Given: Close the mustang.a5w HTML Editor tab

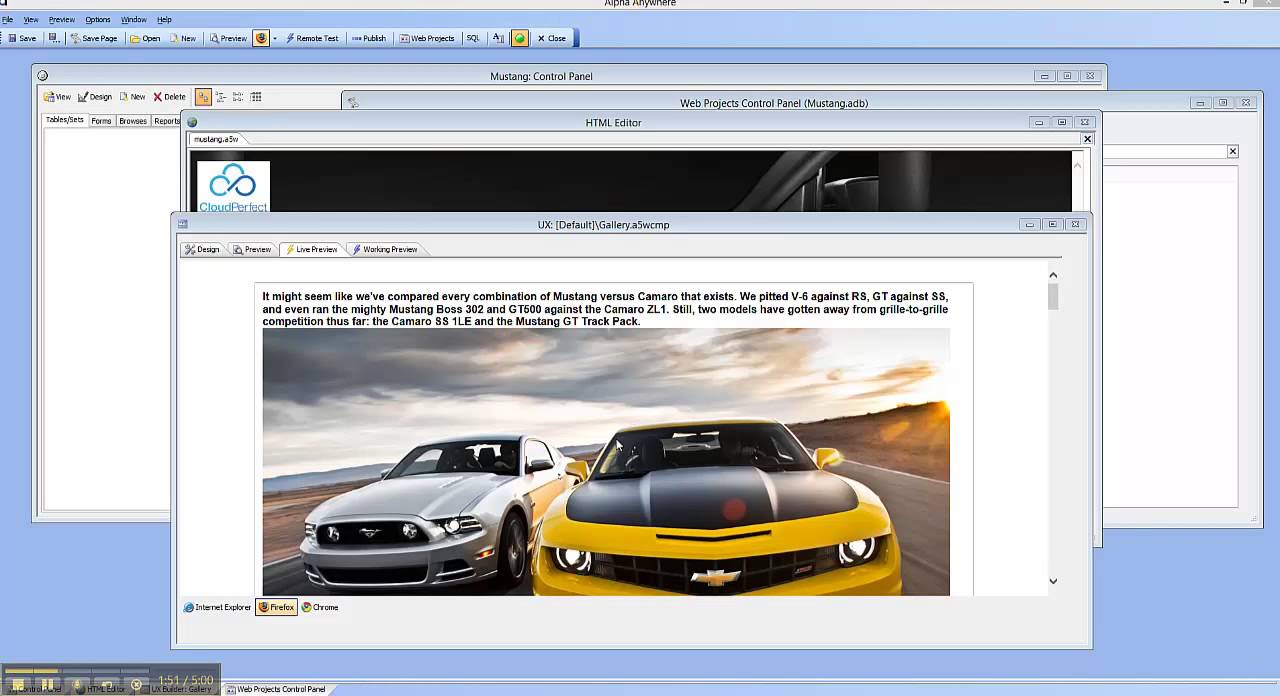Looking at the screenshot, I should coord(1088,139).
